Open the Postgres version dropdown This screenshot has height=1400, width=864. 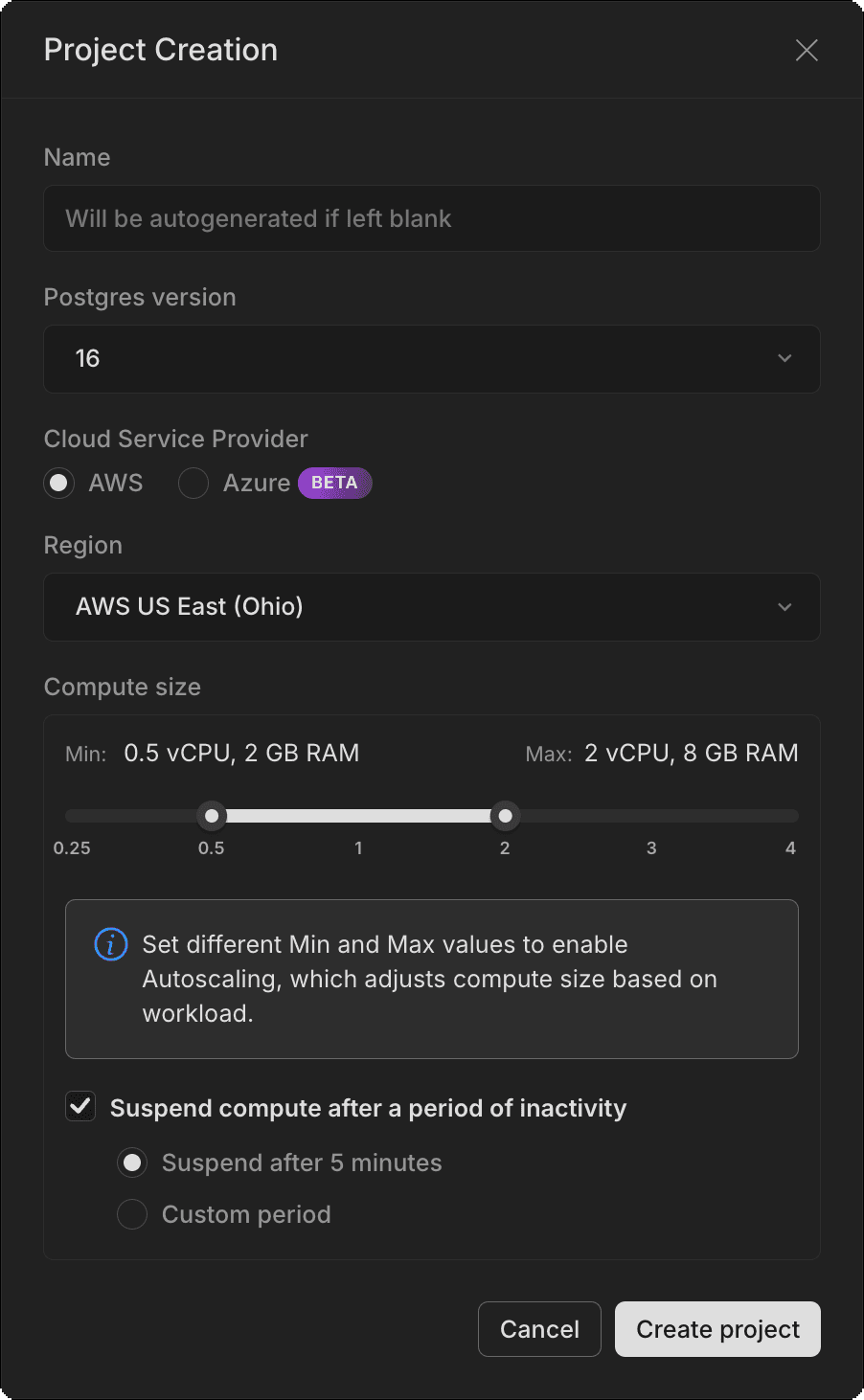pos(431,359)
